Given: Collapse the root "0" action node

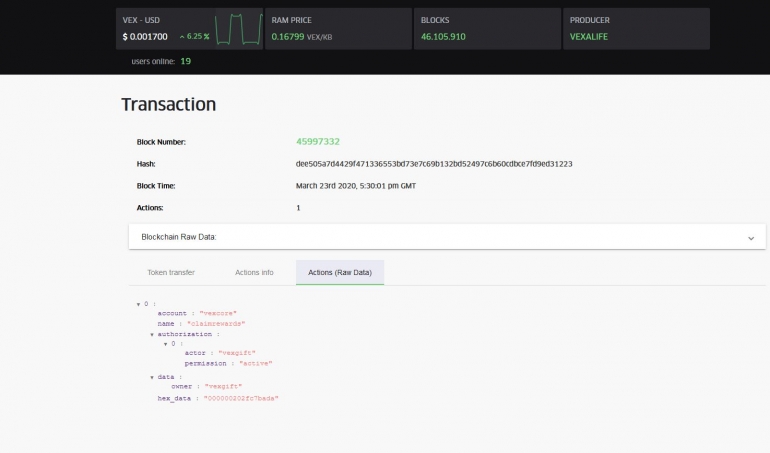Looking at the screenshot, I should point(138,304).
